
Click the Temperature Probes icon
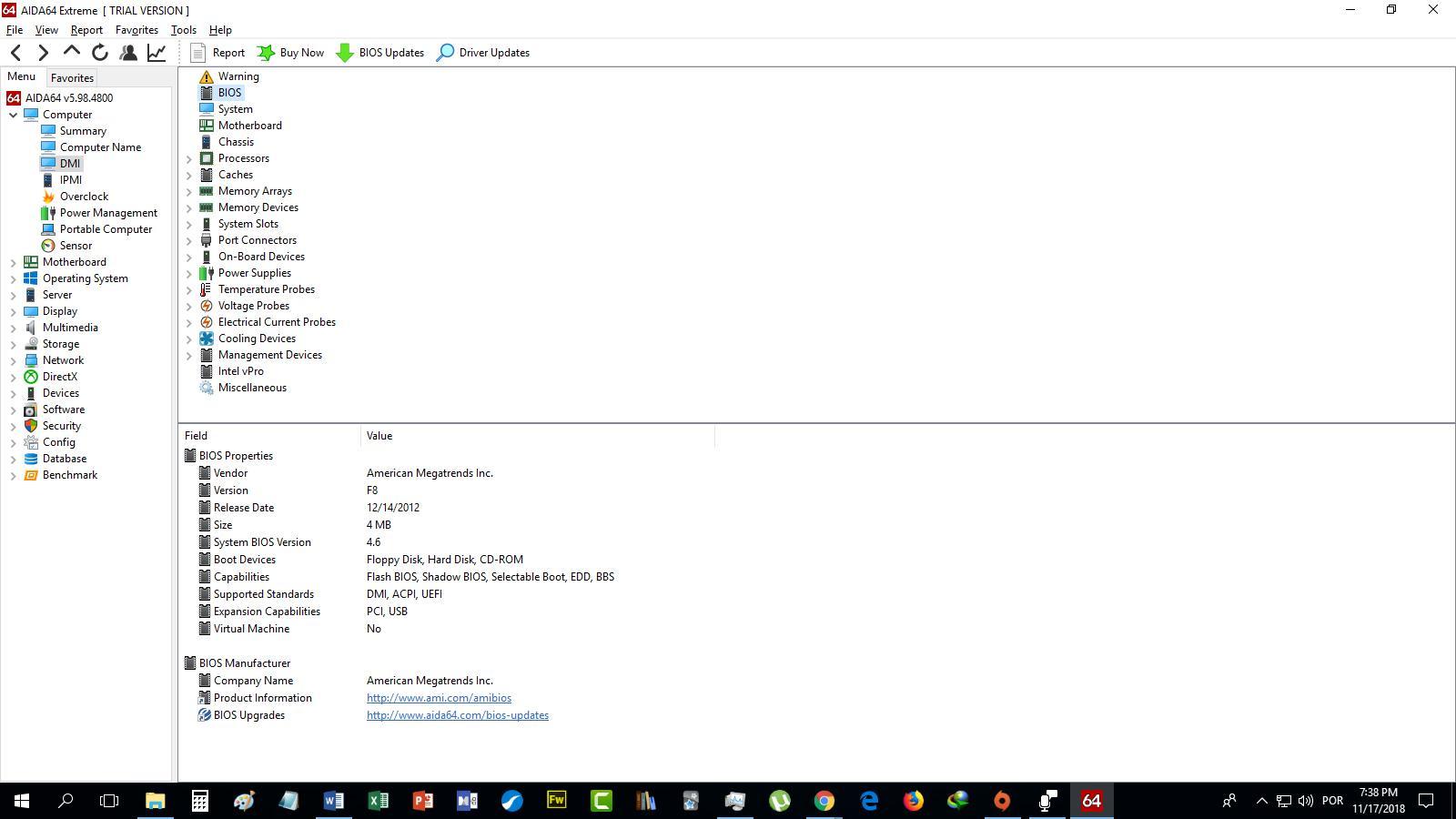tap(207, 289)
